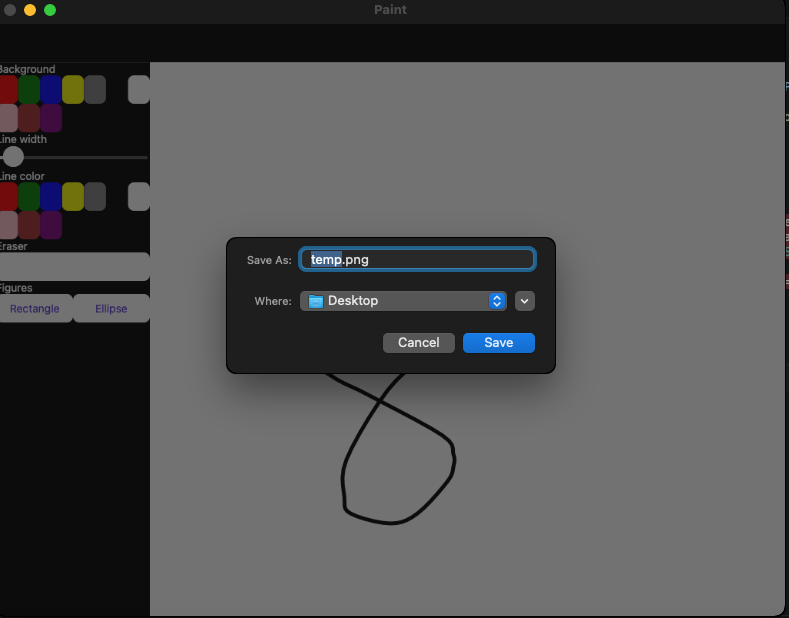Choose the green Line color swatch
Viewport: 789px width, 618px height.
pos(29,197)
